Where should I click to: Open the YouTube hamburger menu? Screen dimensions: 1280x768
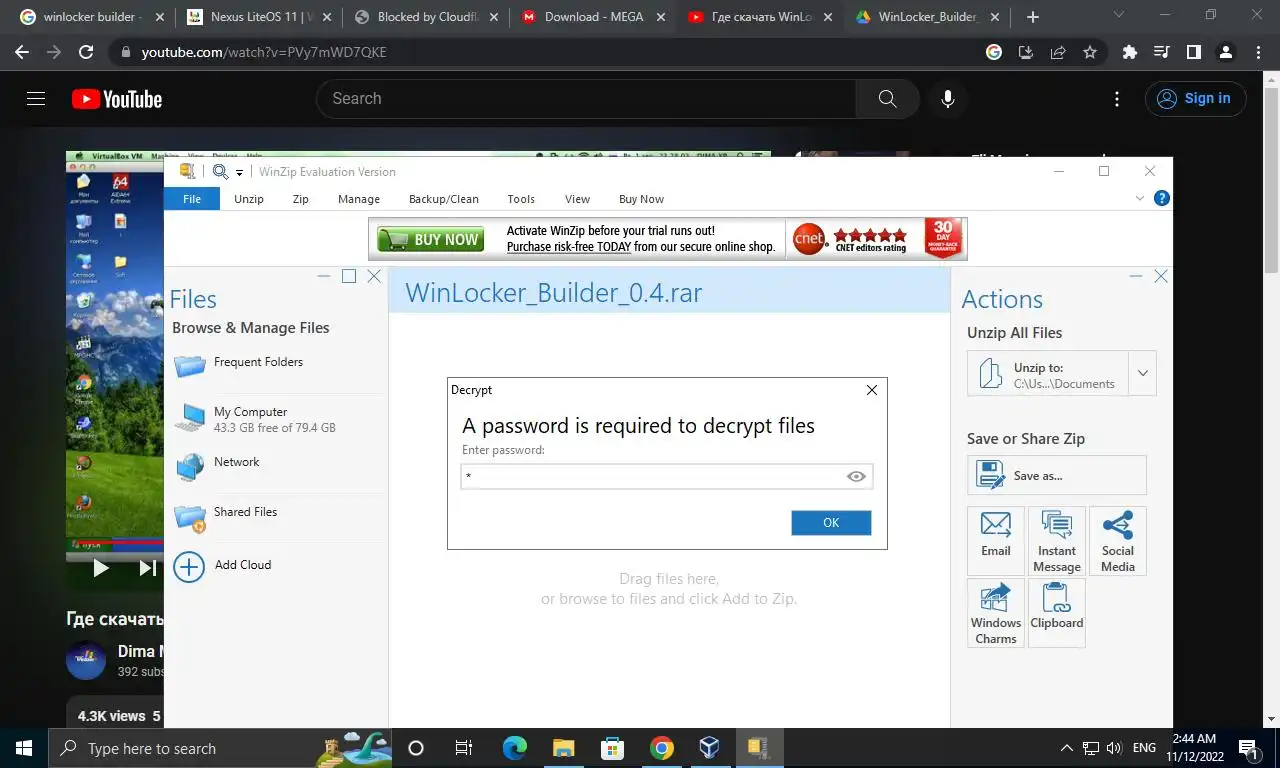(x=36, y=98)
